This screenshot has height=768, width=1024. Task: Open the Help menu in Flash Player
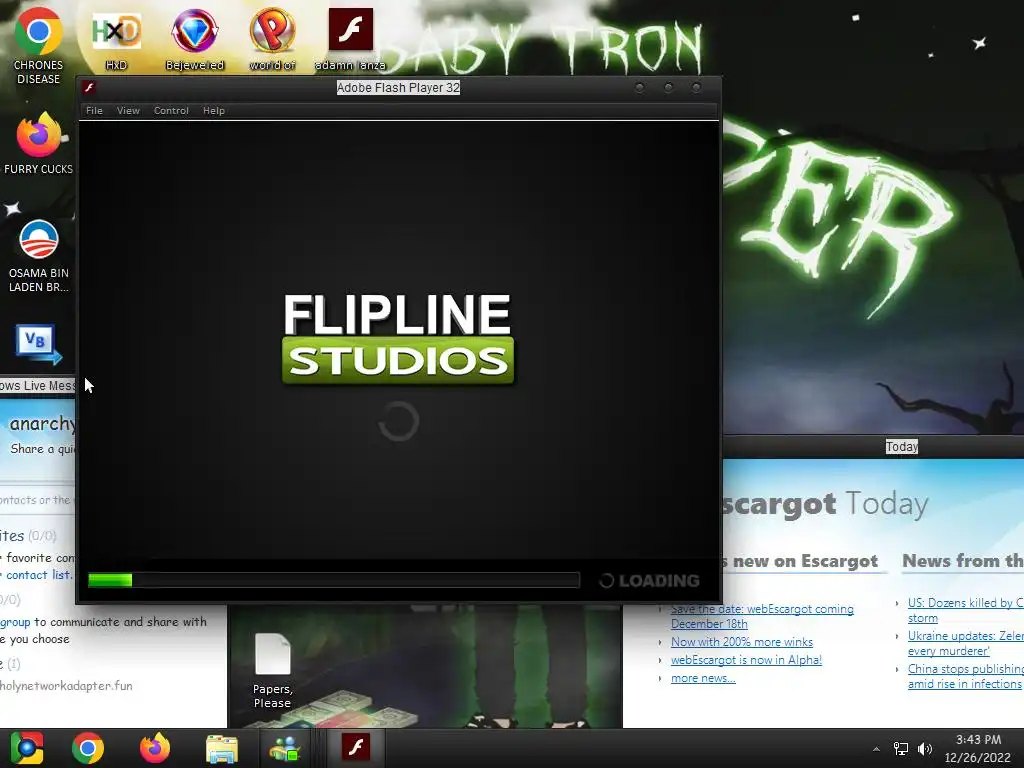pos(214,110)
